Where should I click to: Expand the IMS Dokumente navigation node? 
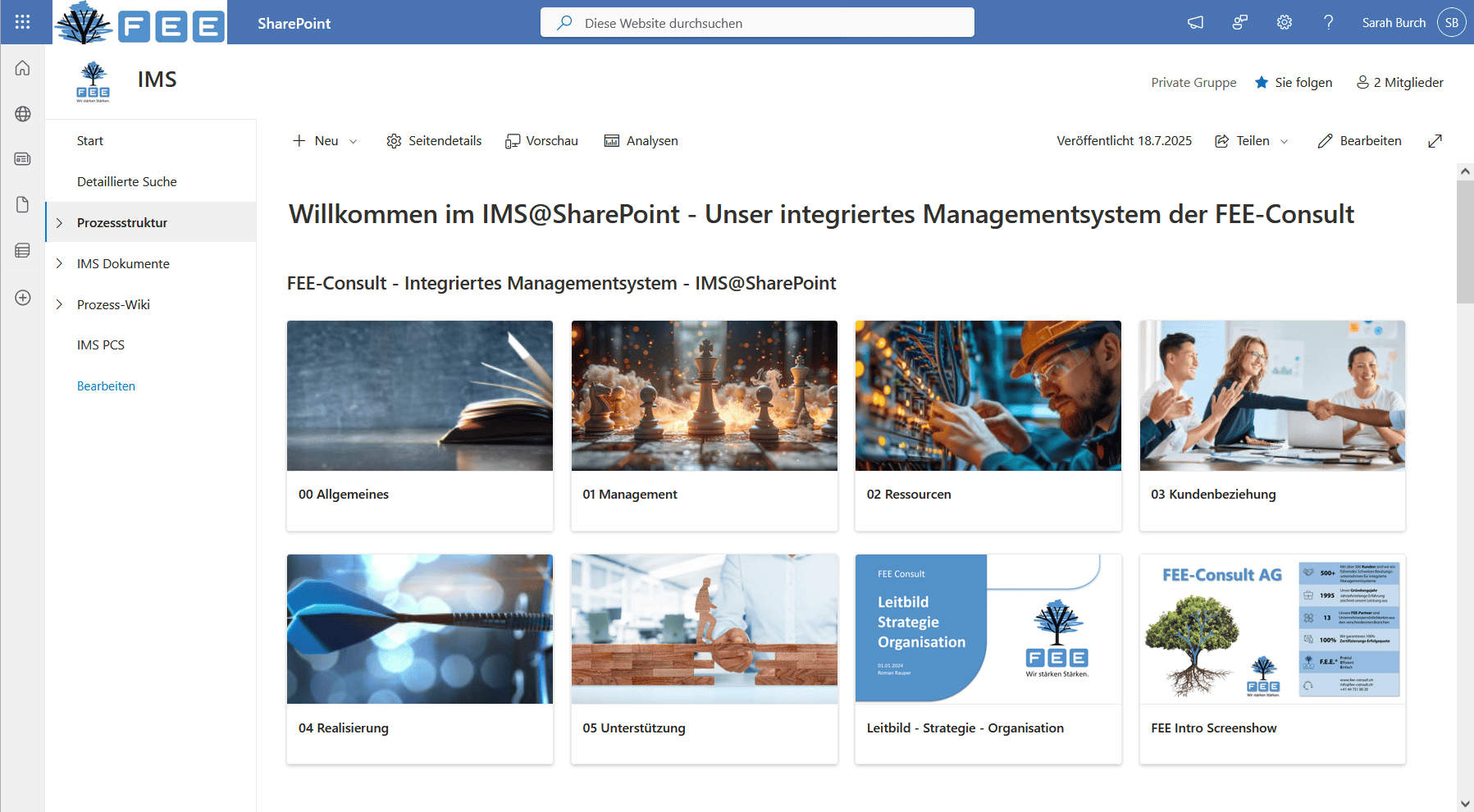point(59,263)
